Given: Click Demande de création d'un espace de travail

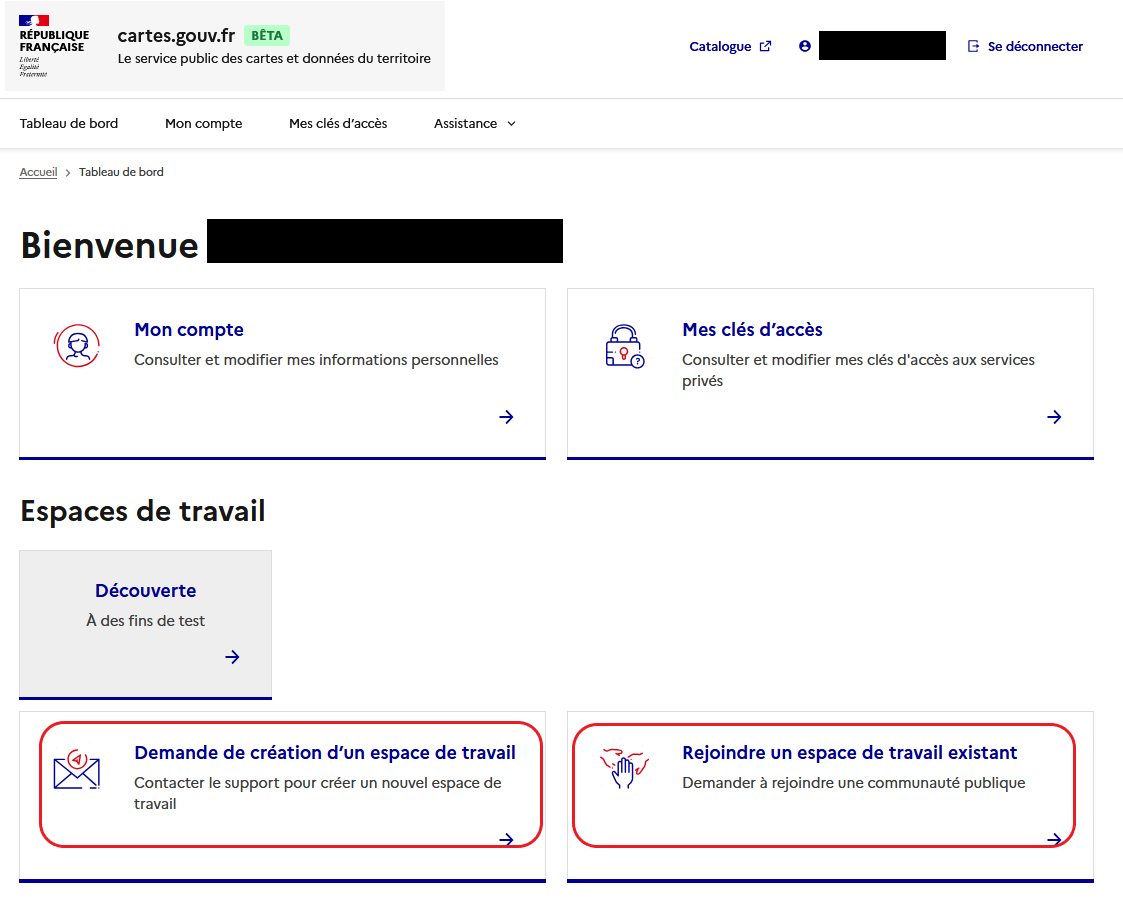Looking at the screenshot, I should coord(325,753).
